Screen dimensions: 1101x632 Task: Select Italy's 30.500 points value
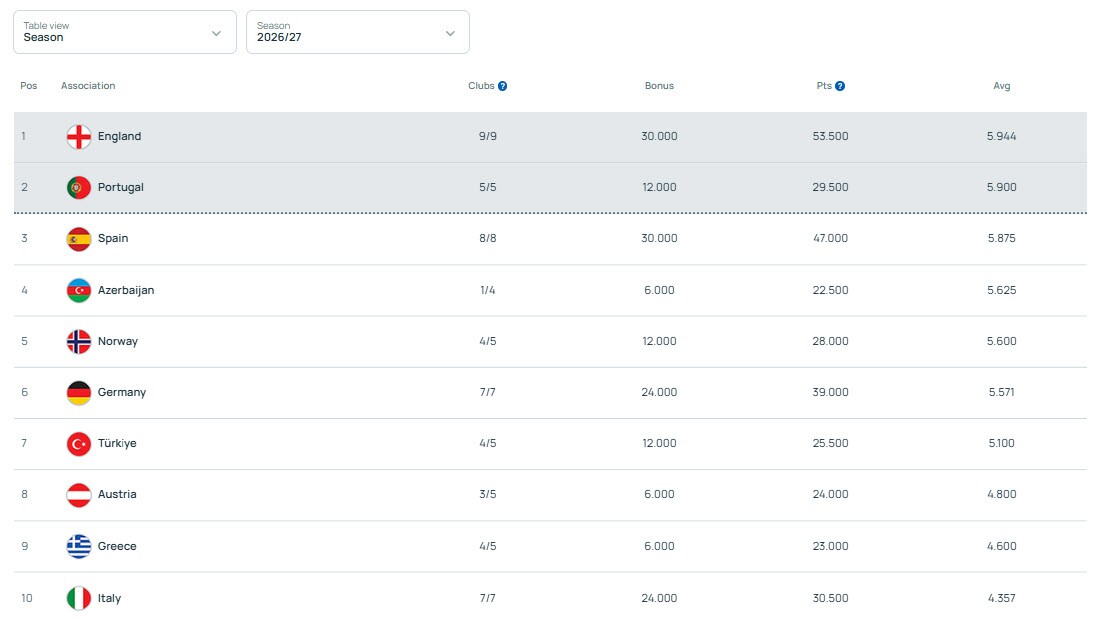(x=831, y=598)
